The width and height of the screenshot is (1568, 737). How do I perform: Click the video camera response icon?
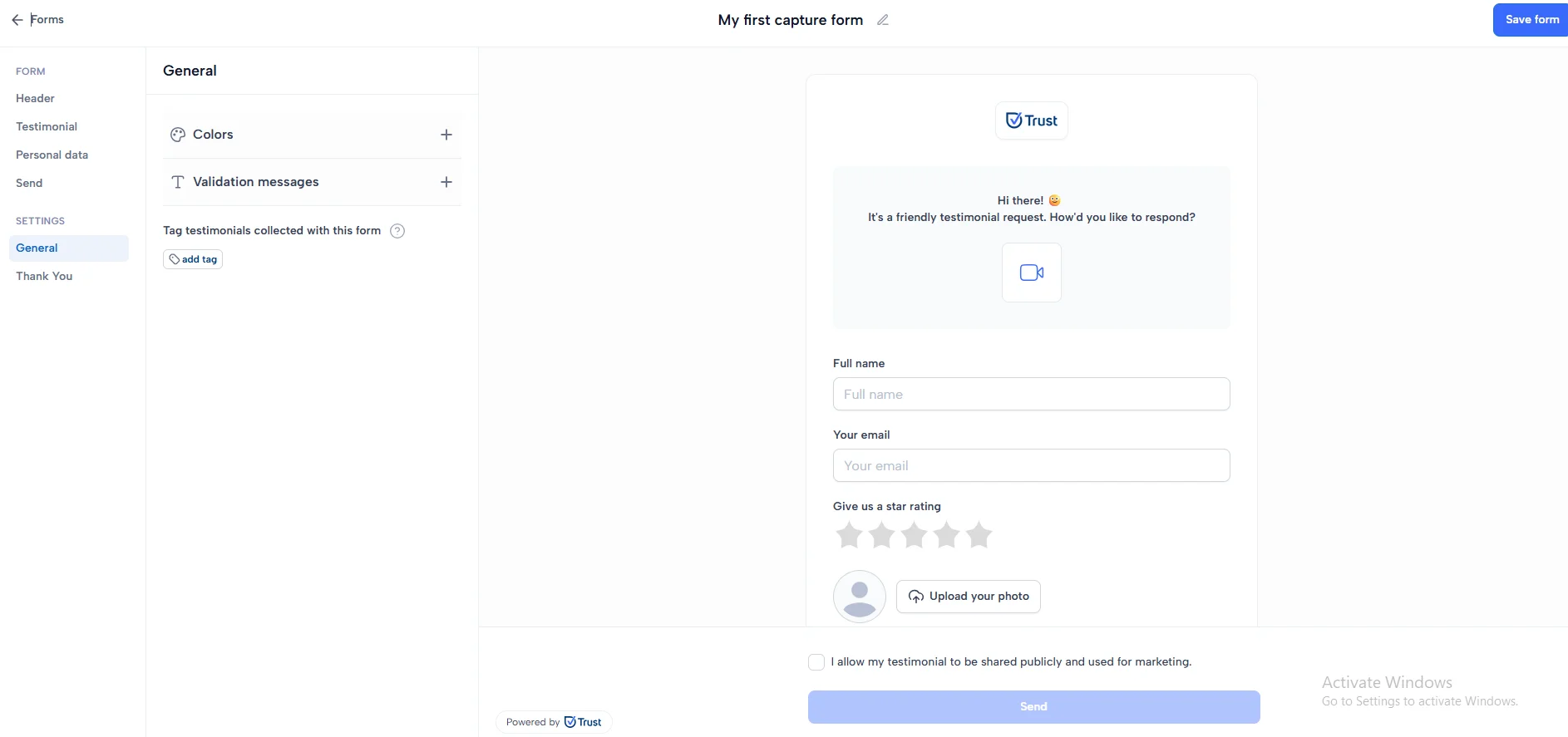(x=1031, y=273)
